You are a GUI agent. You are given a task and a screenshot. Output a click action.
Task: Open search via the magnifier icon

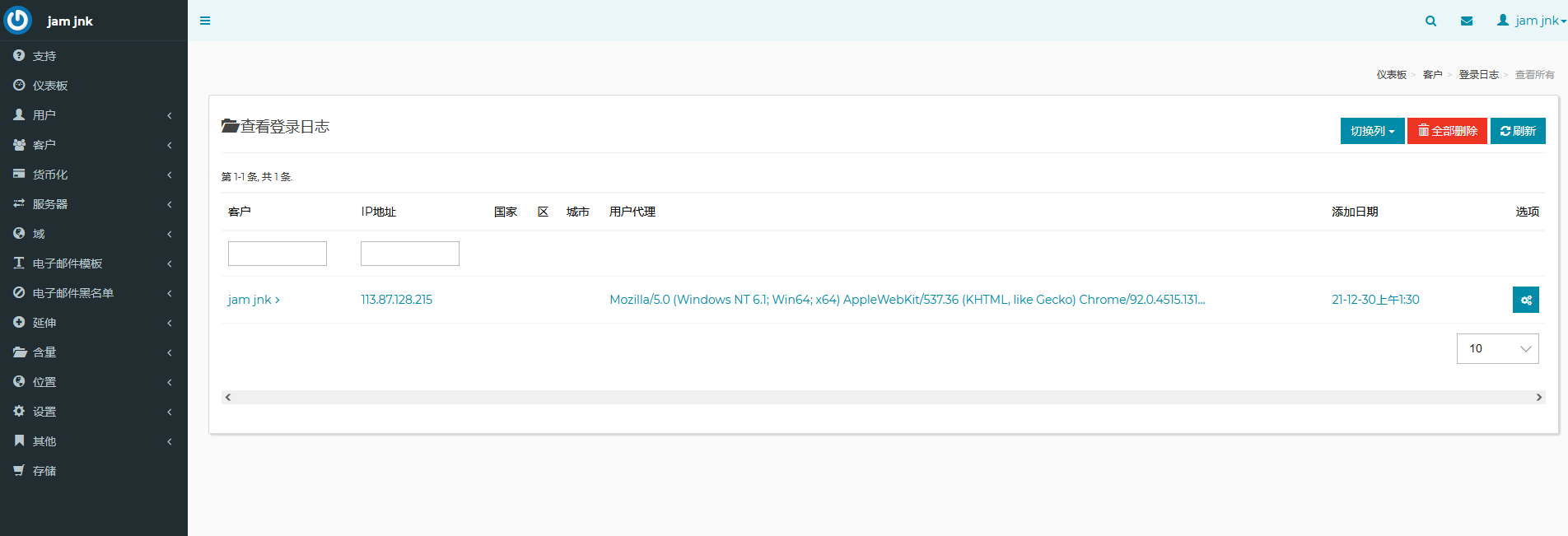(x=1431, y=21)
